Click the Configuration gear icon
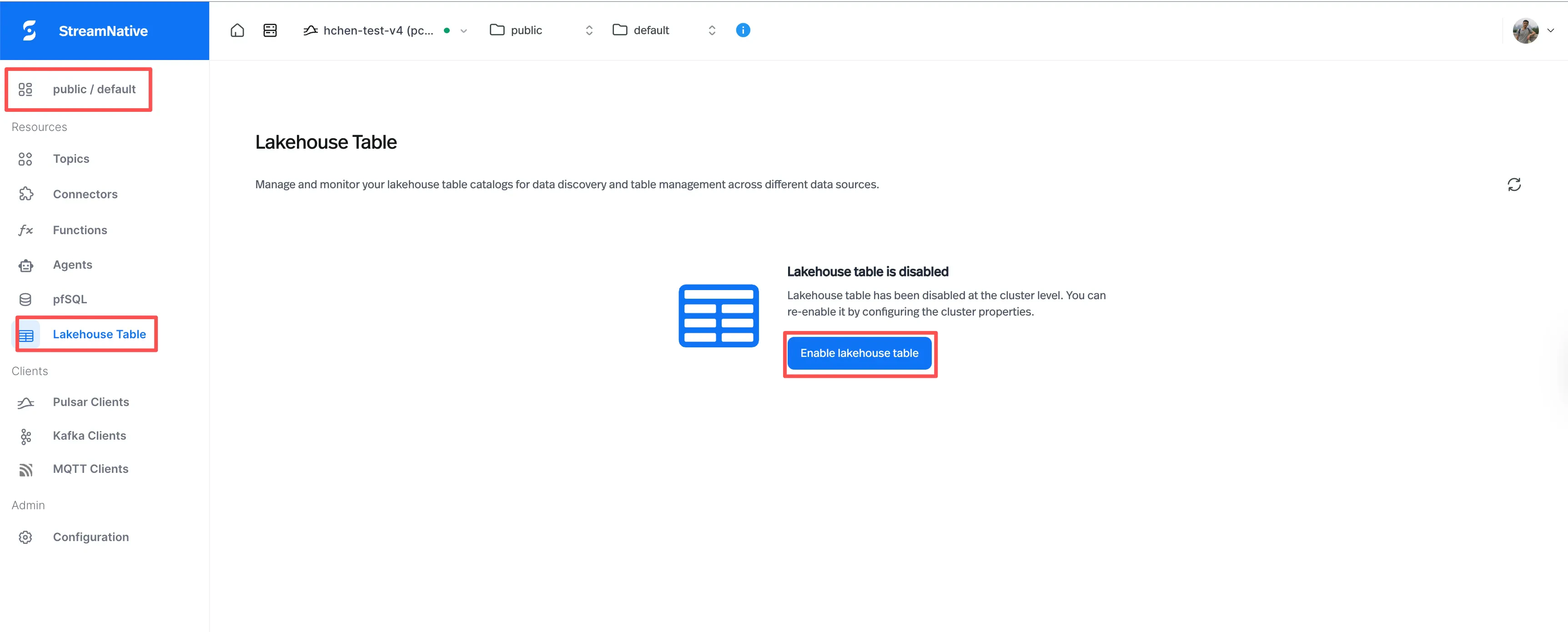 click(25, 537)
